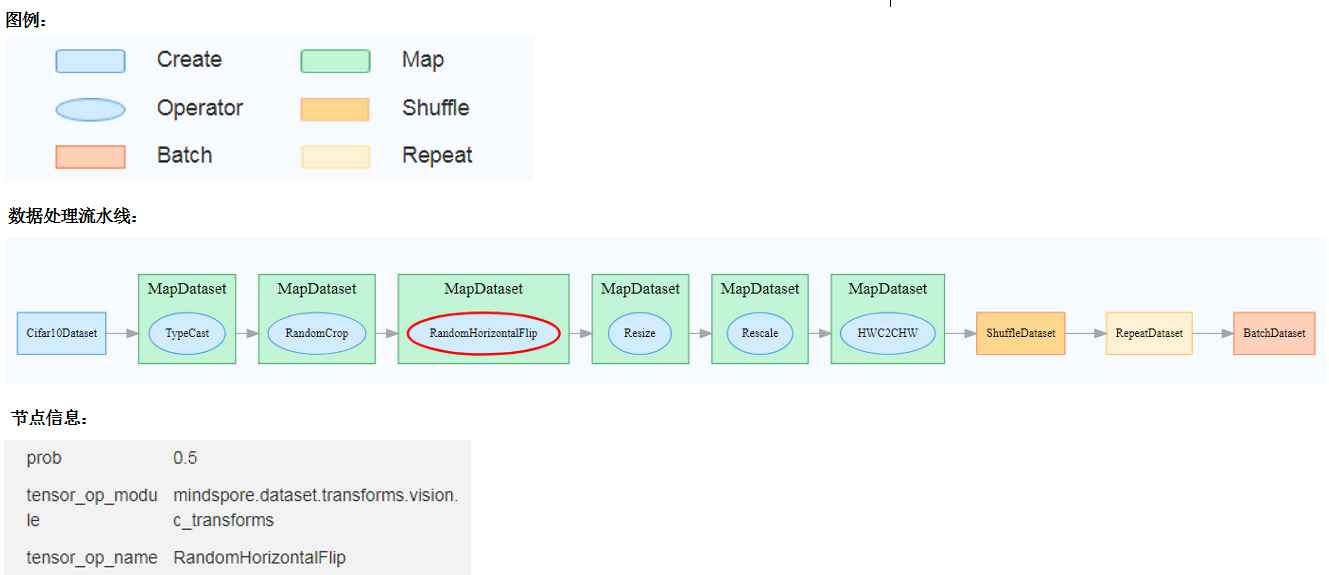Click the Cifar10Dataset source node

(x=61, y=333)
